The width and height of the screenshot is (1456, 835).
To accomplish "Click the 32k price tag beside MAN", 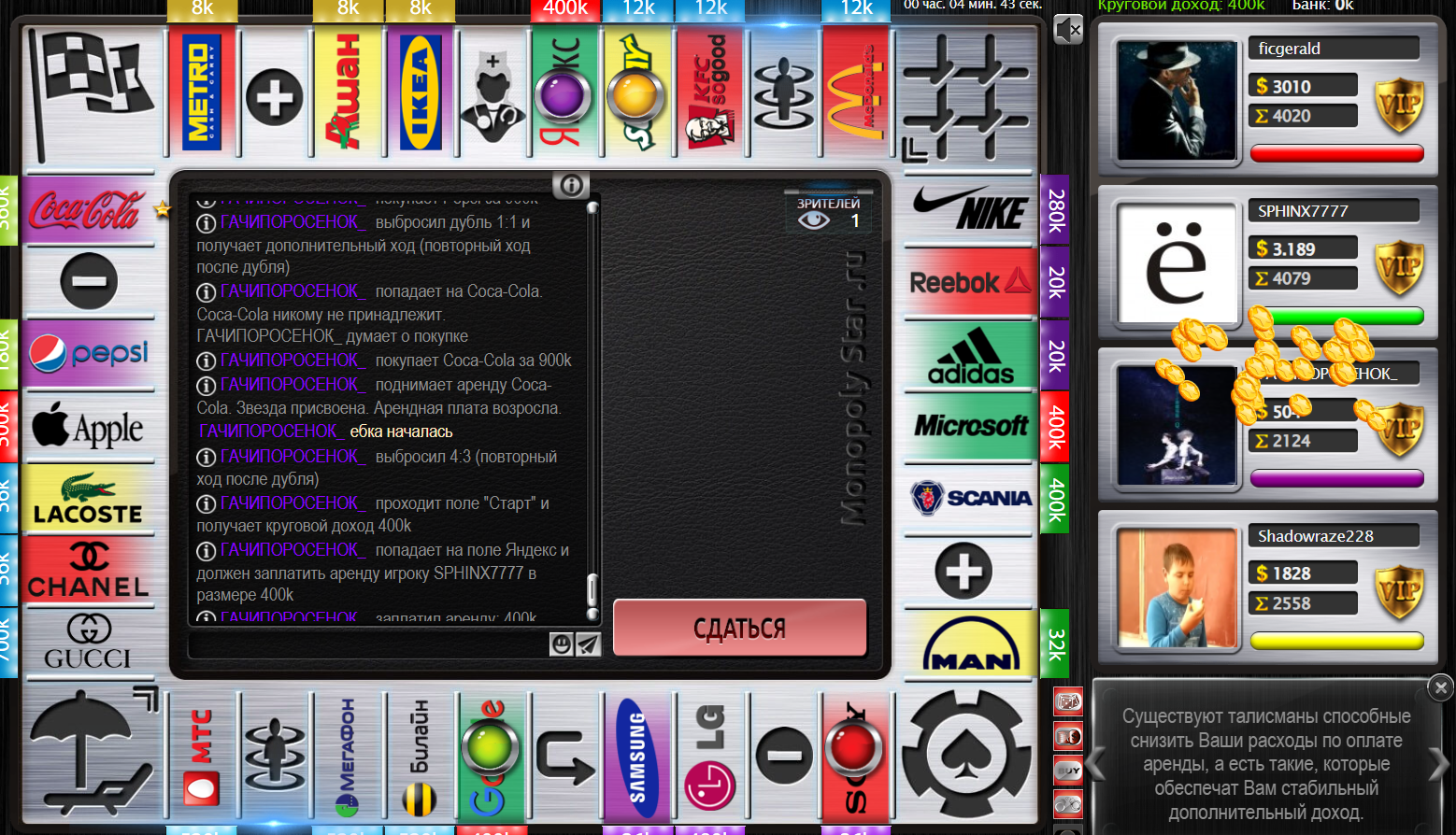I will (x=1055, y=643).
